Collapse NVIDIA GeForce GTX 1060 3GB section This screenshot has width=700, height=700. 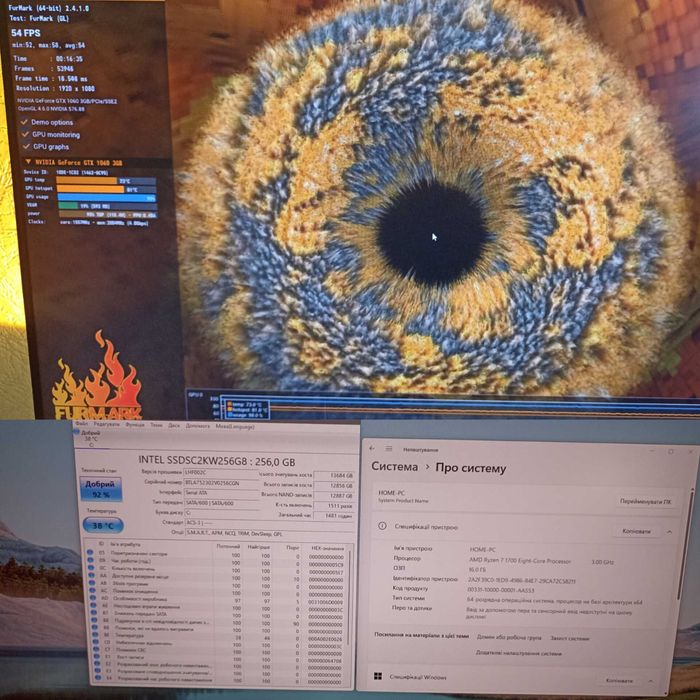point(28,162)
